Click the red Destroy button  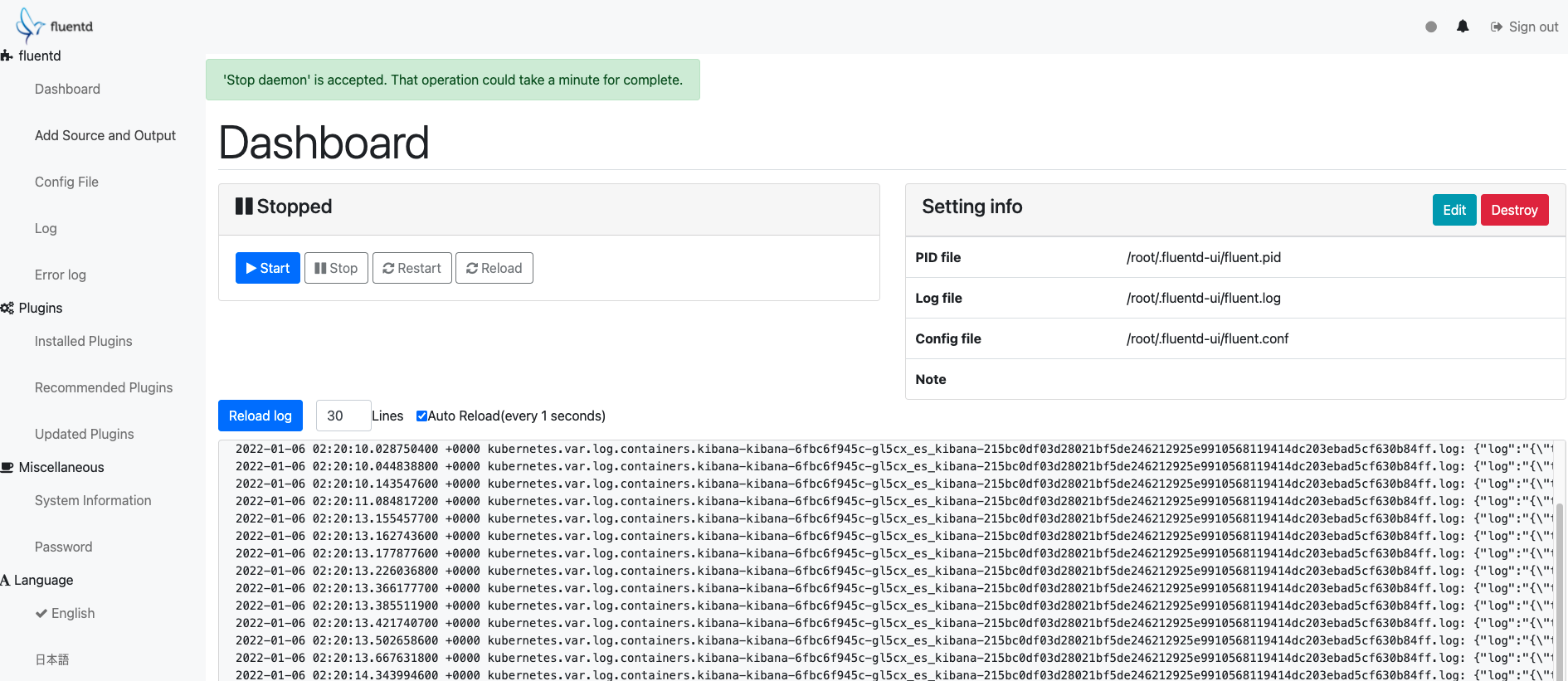pyautogui.click(x=1515, y=210)
